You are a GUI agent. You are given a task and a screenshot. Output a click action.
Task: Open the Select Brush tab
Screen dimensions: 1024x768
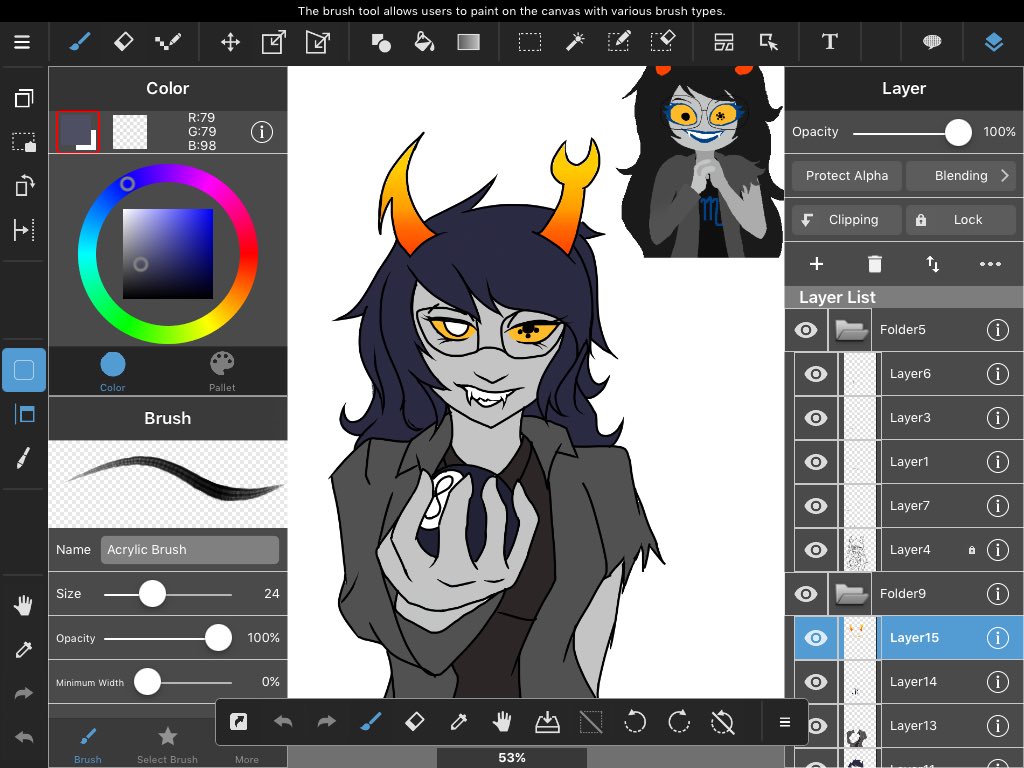tap(167, 744)
